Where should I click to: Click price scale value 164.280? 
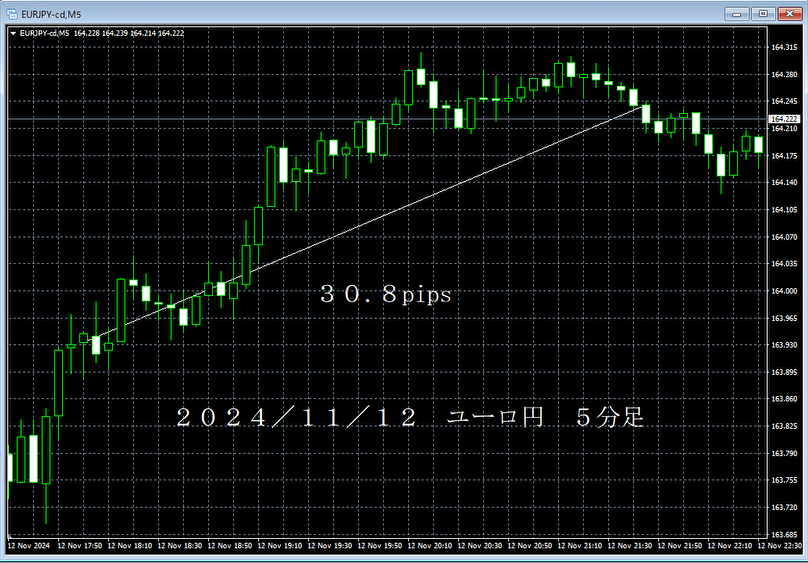[x=784, y=75]
